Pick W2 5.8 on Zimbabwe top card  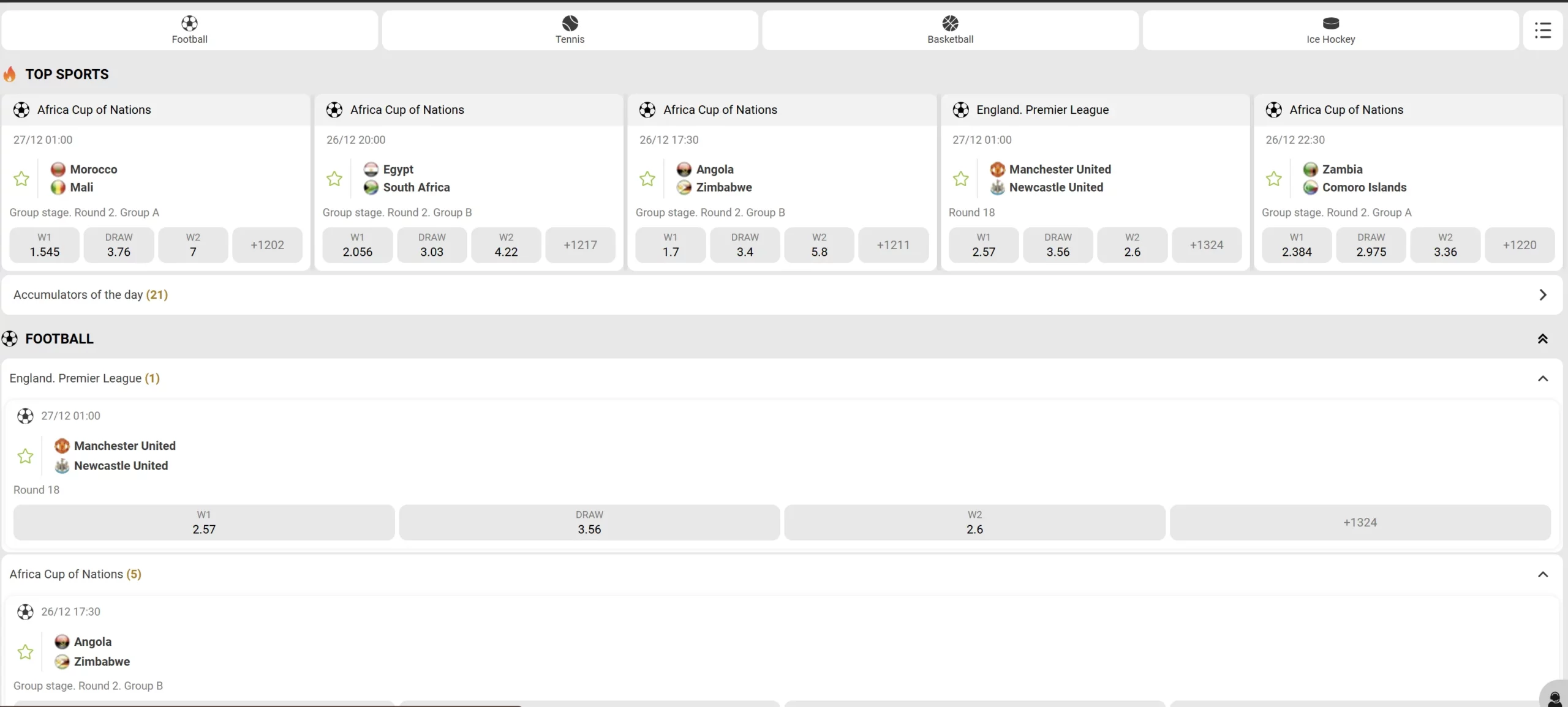point(819,245)
